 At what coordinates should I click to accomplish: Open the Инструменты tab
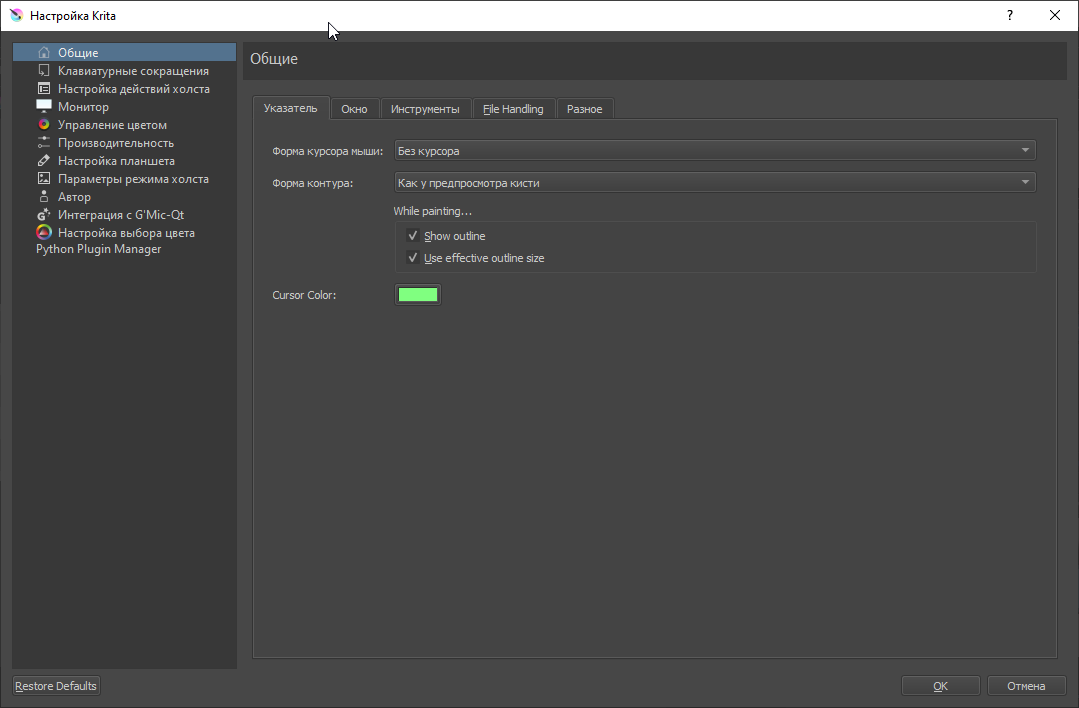pyautogui.click(x=425, y=109)
